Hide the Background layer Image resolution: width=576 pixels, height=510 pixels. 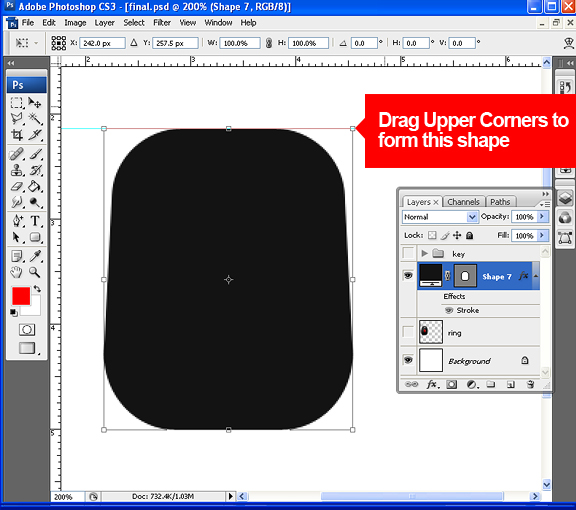tap(408, 360)
